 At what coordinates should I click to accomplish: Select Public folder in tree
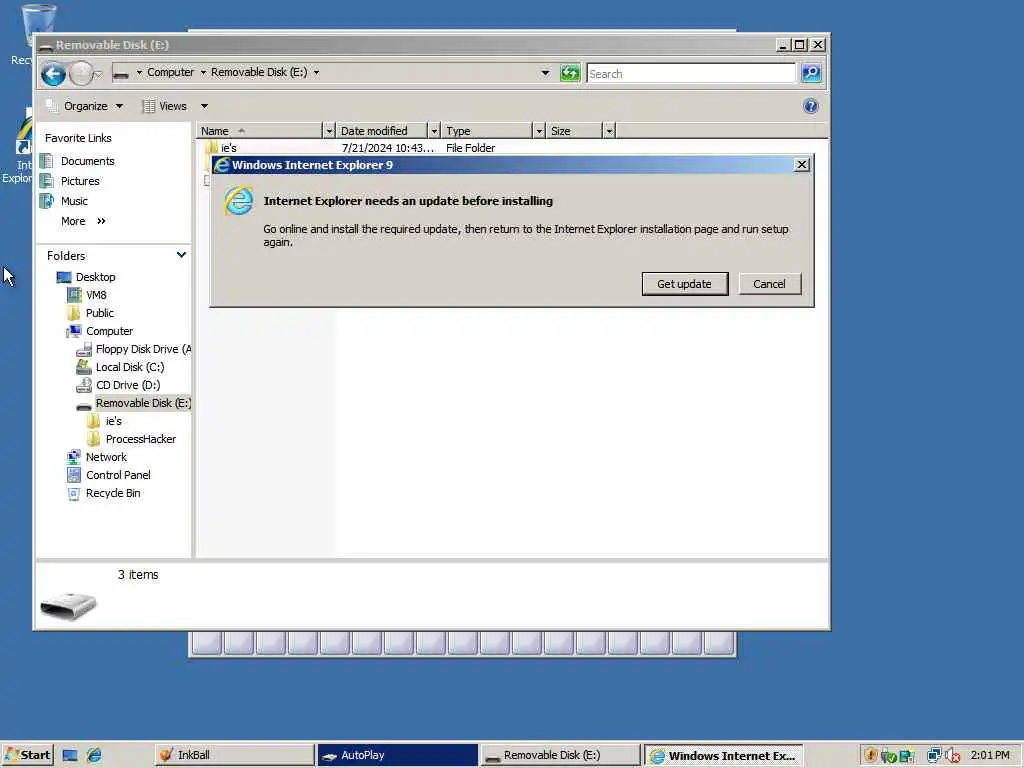point(100,313)
